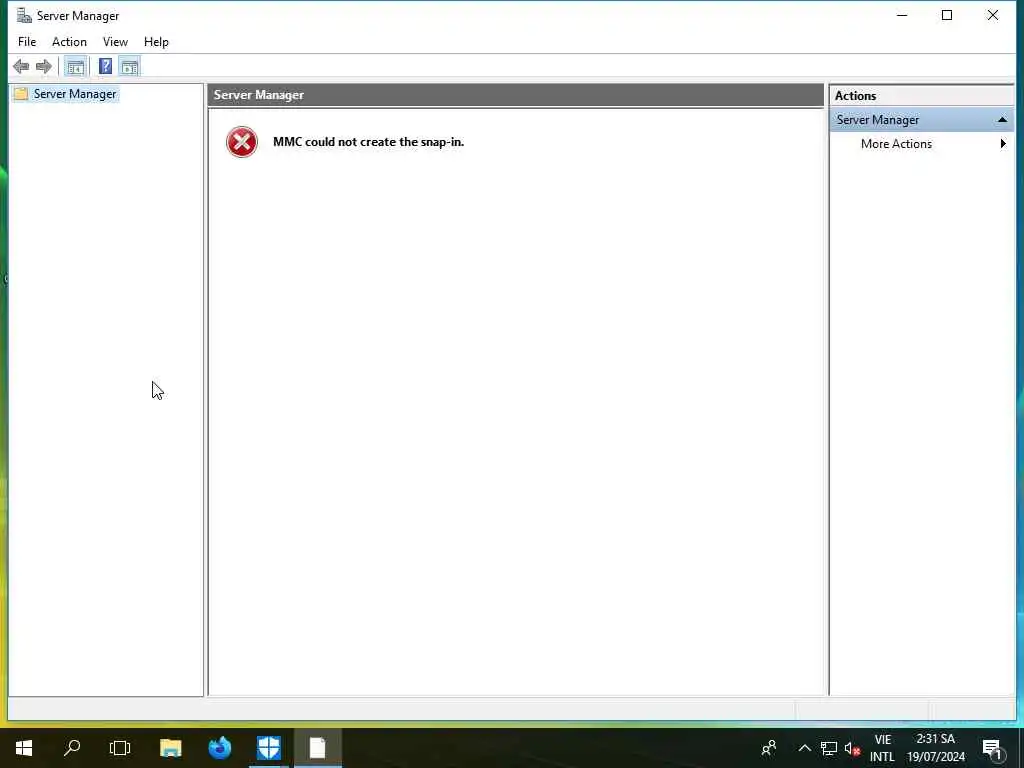Collapse the Server Manager section in Actions pane

[1002, 120]
